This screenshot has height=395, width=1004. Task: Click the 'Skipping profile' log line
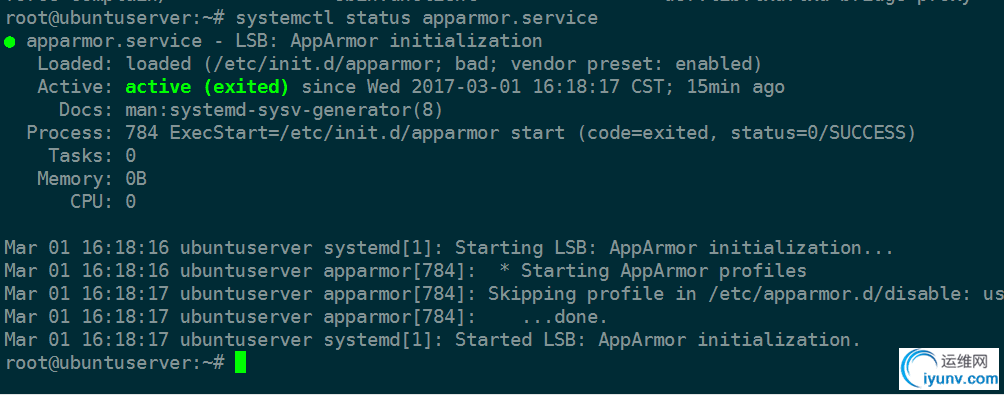[503, 294]
